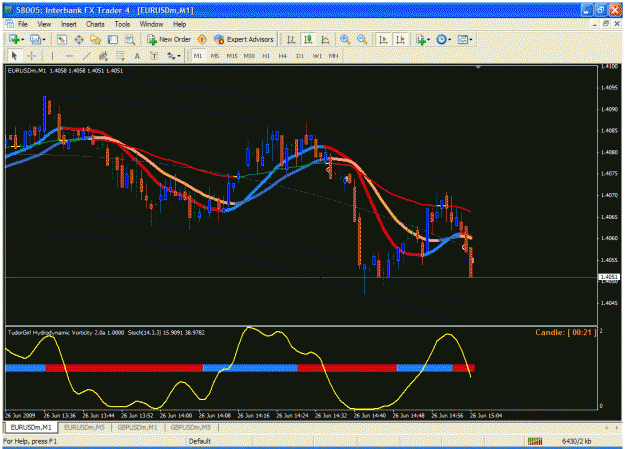This screenshot has height=449, width=625.
Task: Switch to line chart display
Action: 325,39
